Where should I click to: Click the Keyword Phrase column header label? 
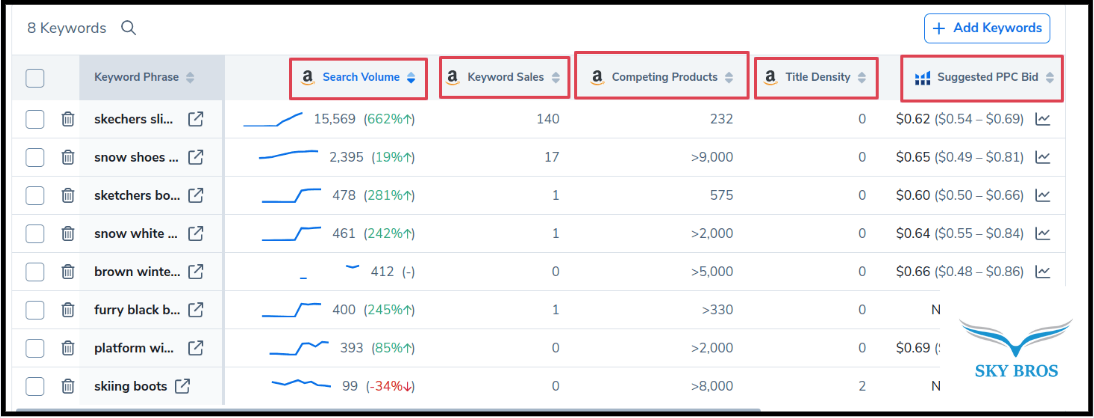tap(137, 77)
